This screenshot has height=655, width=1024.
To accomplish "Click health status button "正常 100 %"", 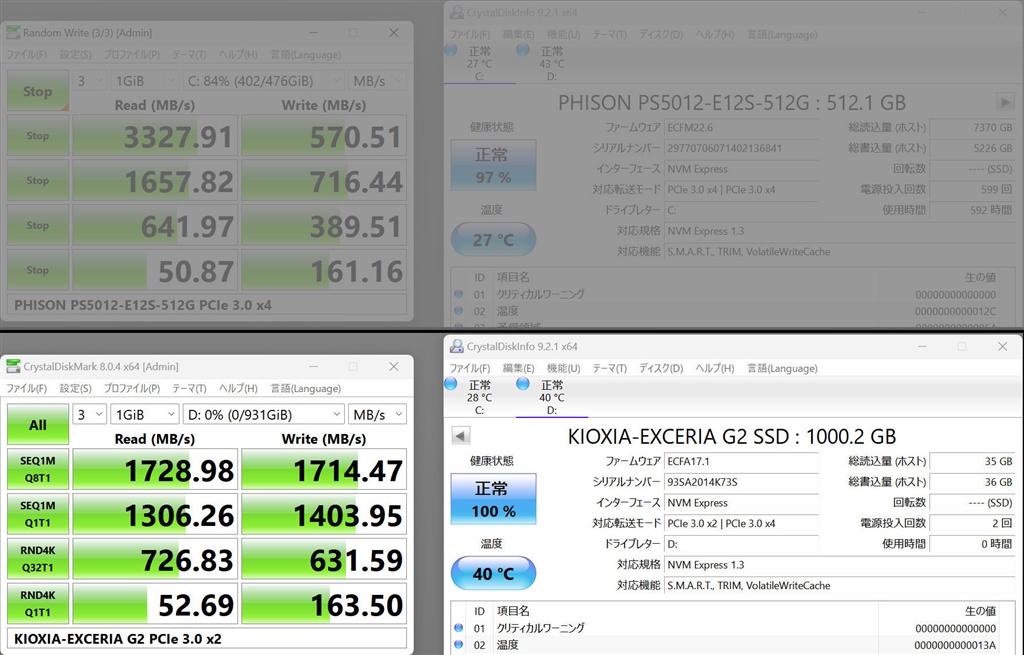I will point(493,499).
